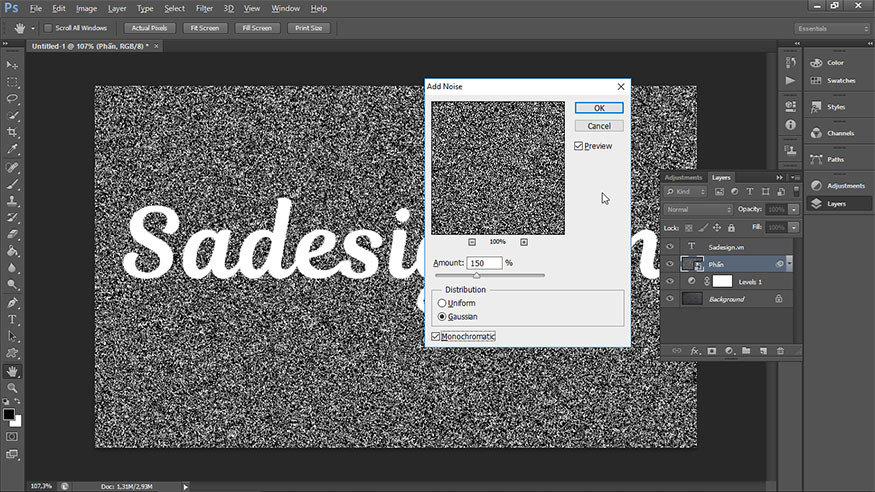Select the Horizontal Type tool
This screenshot has height=492, width=875.
pos(12,320)
